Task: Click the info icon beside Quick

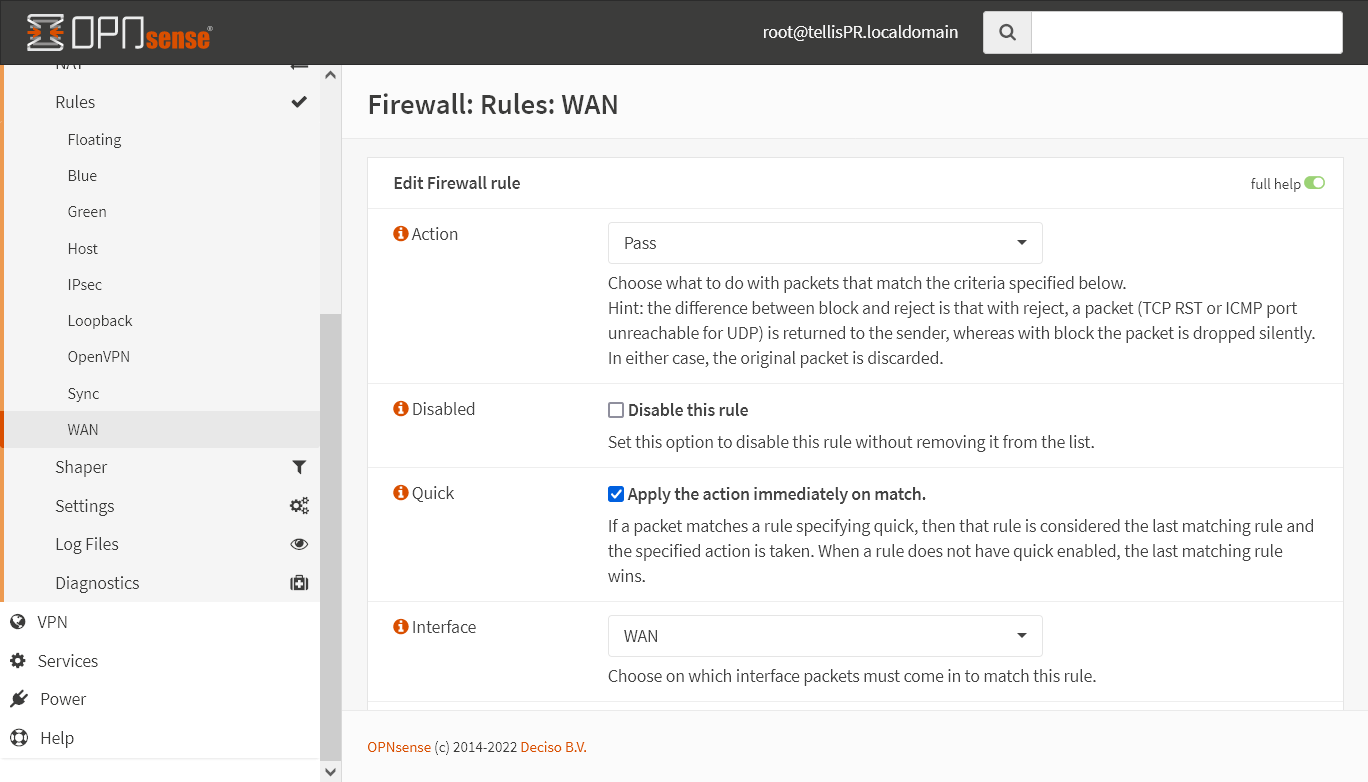Action: point(401,493)
